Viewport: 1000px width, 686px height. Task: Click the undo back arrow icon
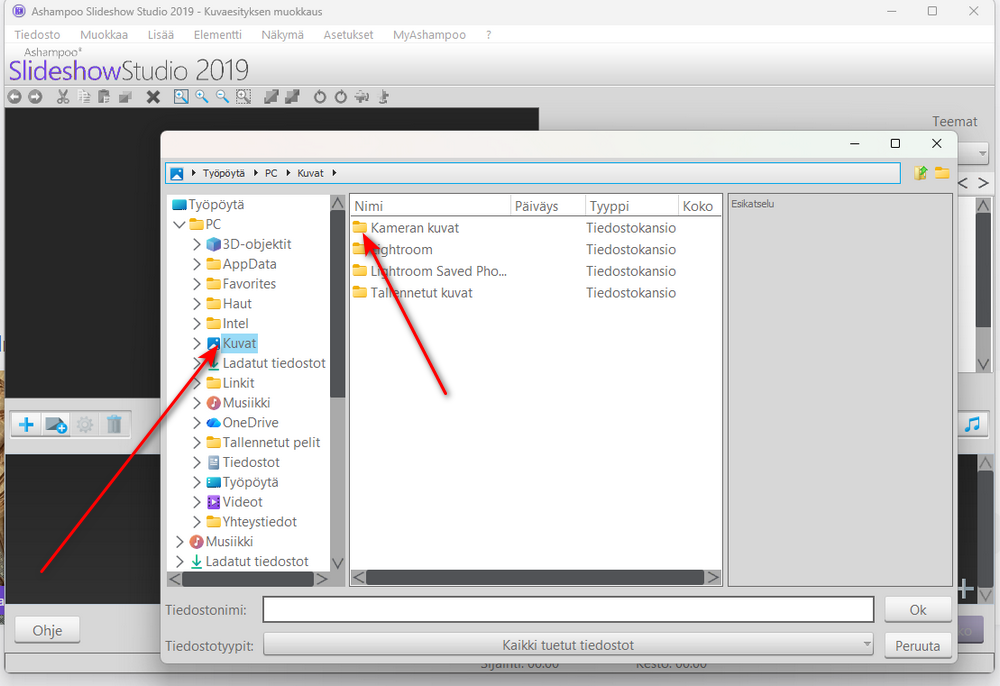pyautogui.click(x=14, y=97)
